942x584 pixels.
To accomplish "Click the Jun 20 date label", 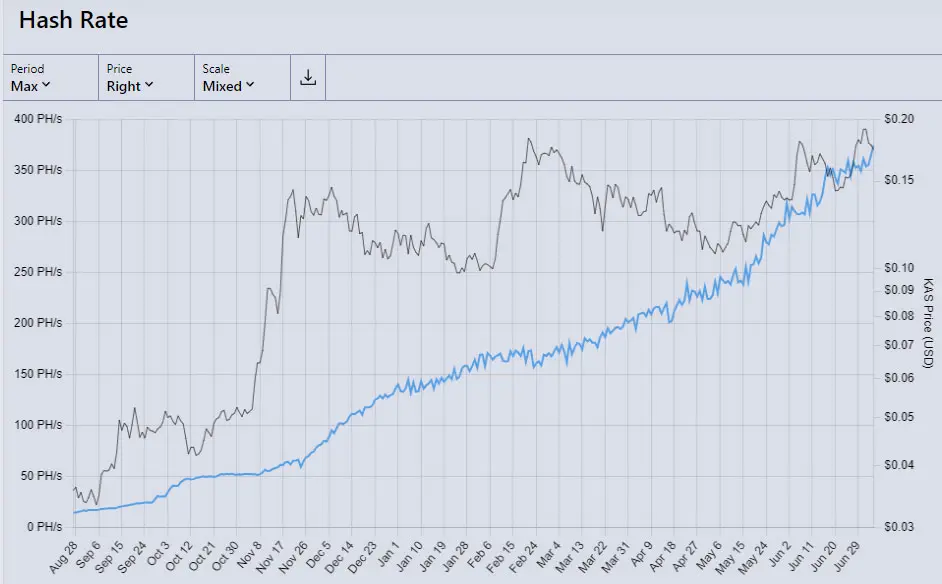I will click(824, 556).
